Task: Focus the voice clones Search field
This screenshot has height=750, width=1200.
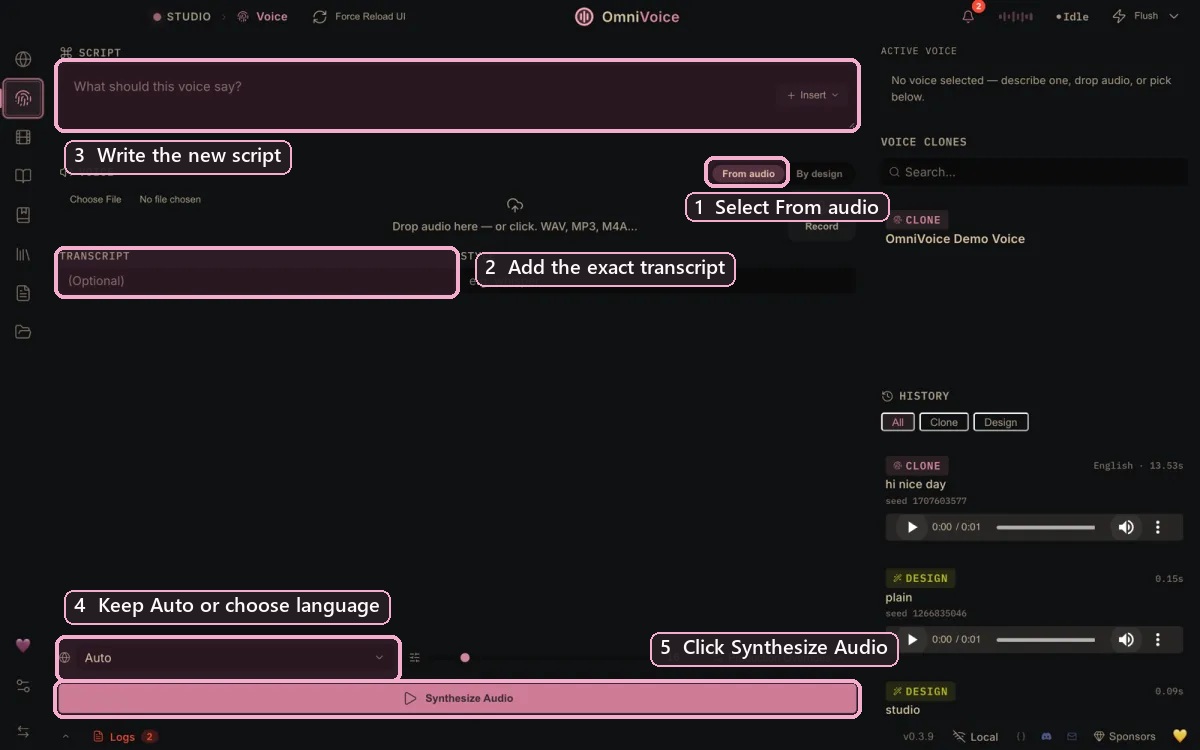Action: (x=1034, y=172)
